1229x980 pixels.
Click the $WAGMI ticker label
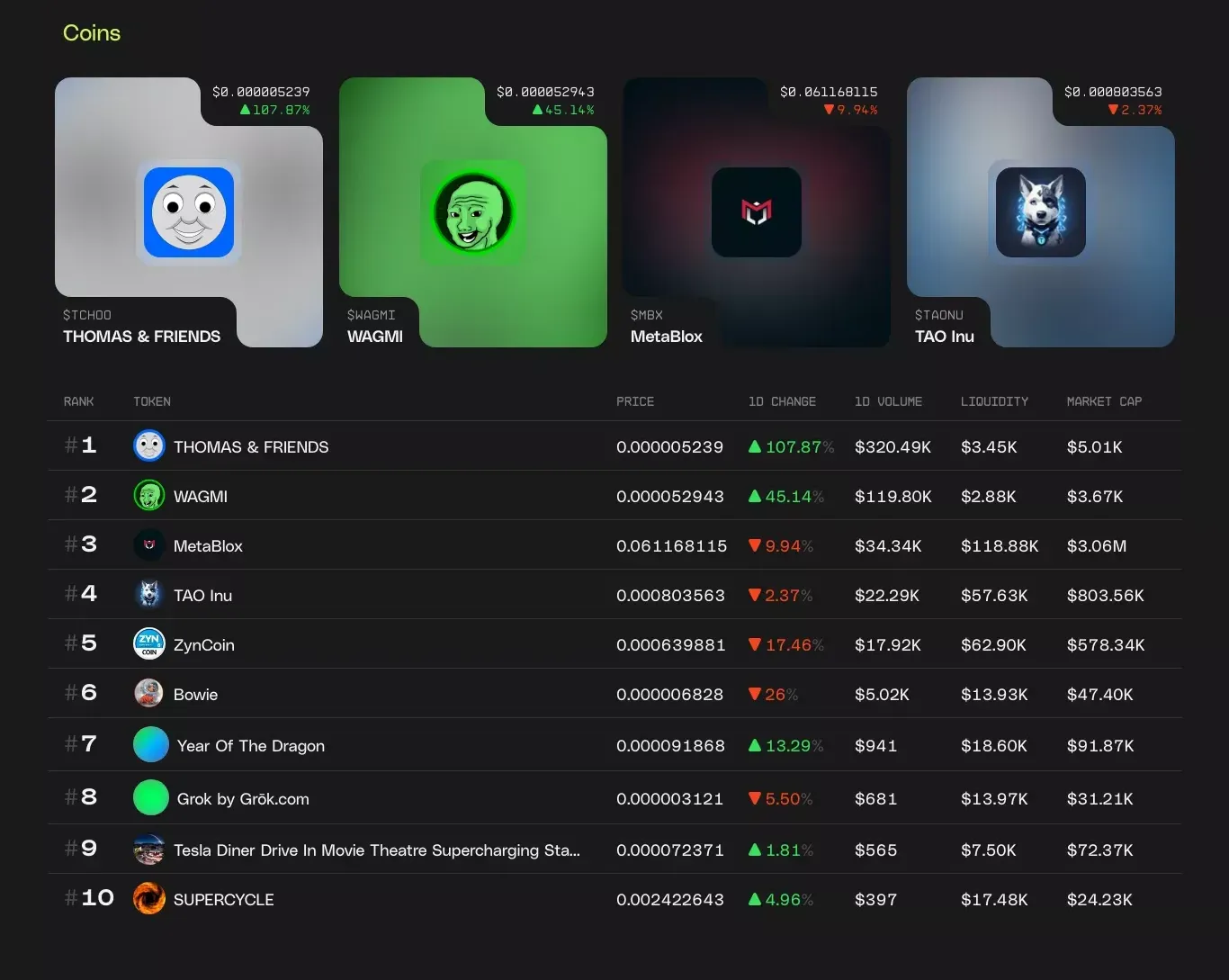point(372,315)
